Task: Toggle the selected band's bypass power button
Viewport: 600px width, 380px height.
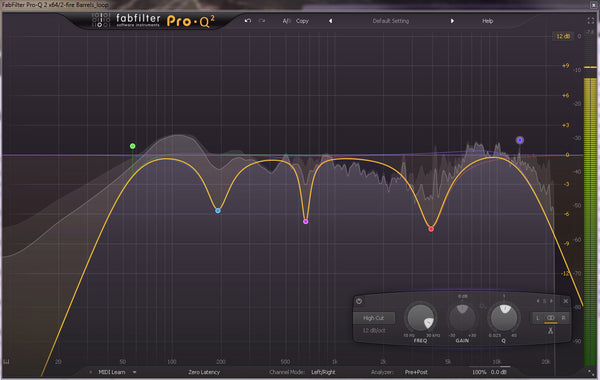Action: tap(359, 301)
